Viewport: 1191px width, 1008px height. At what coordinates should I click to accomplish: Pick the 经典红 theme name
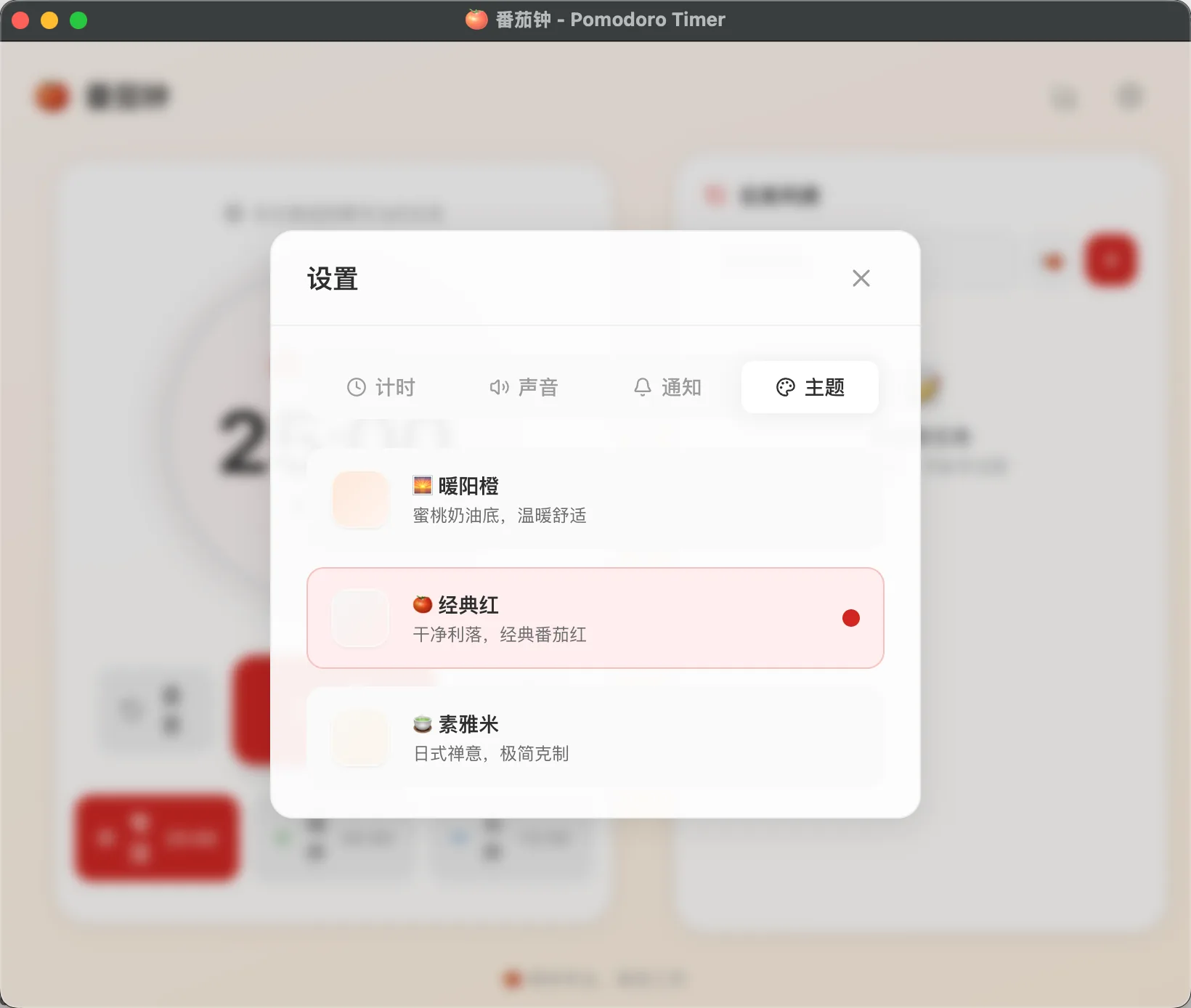click(x=468, y=605)
